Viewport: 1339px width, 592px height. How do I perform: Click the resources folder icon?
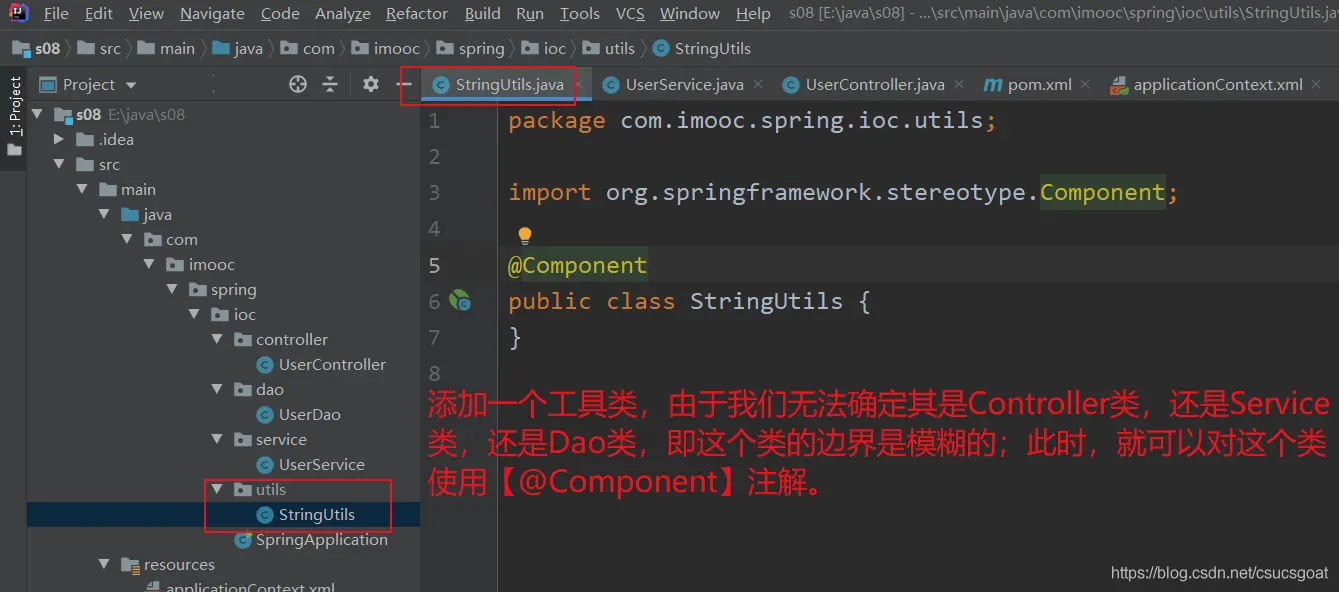coord(130,565)
